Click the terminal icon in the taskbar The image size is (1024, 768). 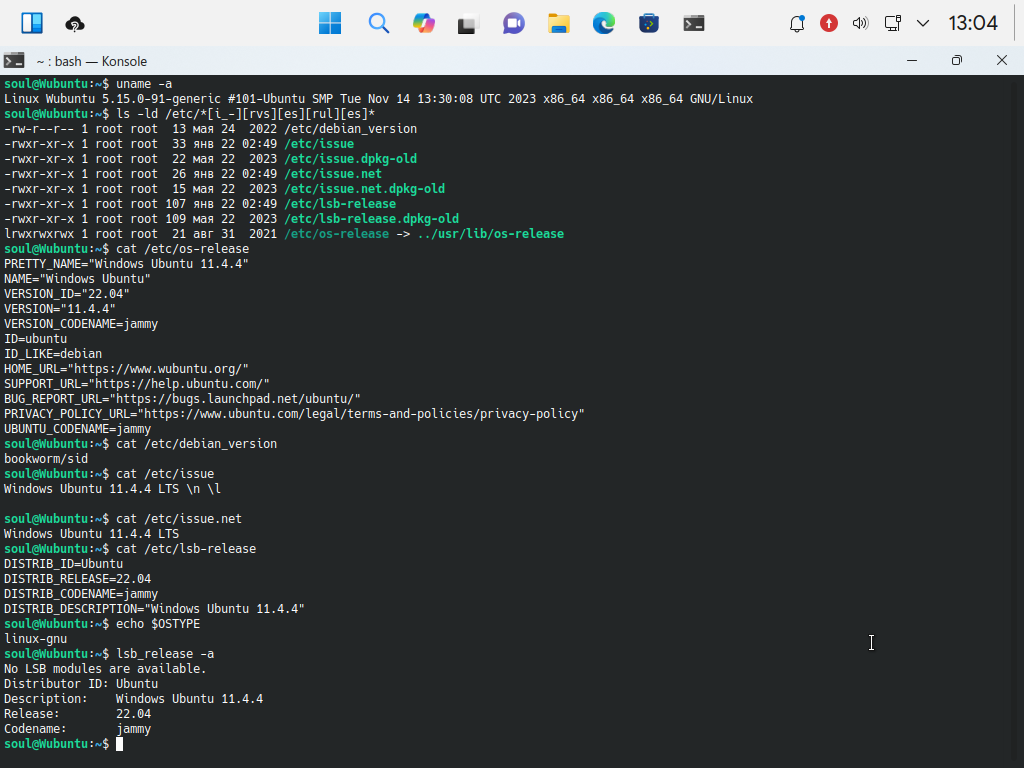(x=694, y=24)
